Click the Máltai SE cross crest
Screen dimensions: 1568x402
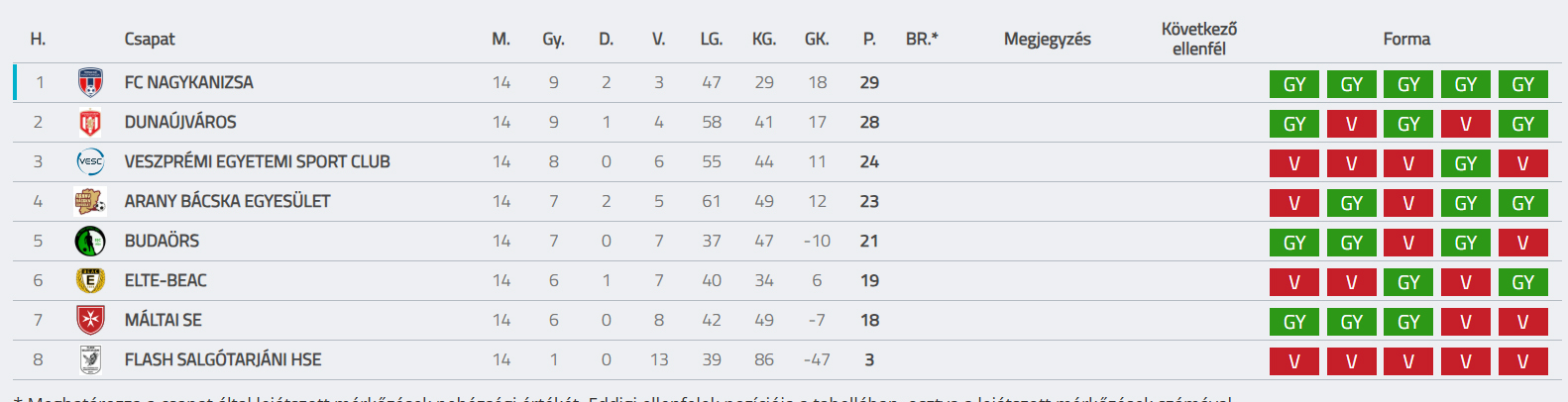[x=90, y=321]
